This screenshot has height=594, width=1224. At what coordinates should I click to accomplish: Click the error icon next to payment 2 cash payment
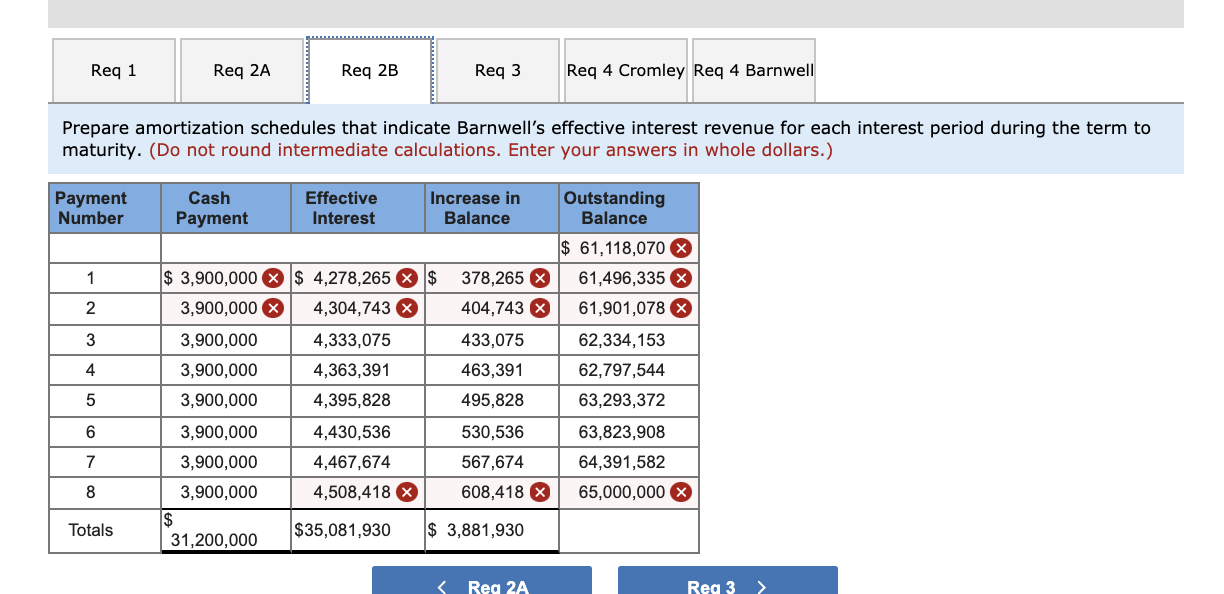tap(272, 308)
